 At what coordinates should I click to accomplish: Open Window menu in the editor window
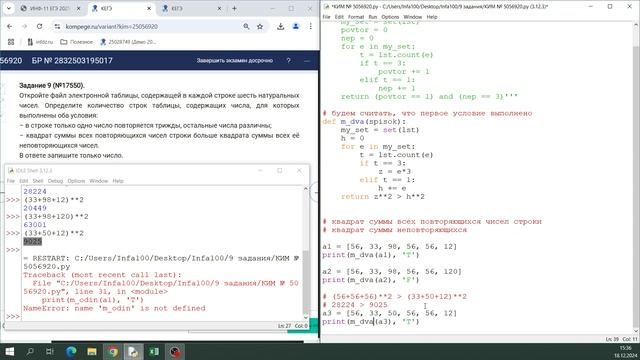(413, 17)
